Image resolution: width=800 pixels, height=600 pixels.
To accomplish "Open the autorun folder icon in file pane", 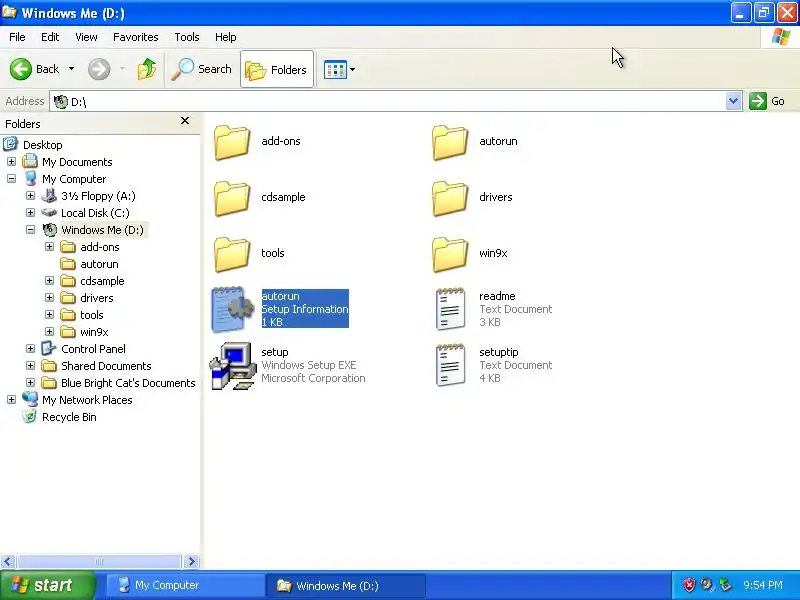I will pos(450,142).
